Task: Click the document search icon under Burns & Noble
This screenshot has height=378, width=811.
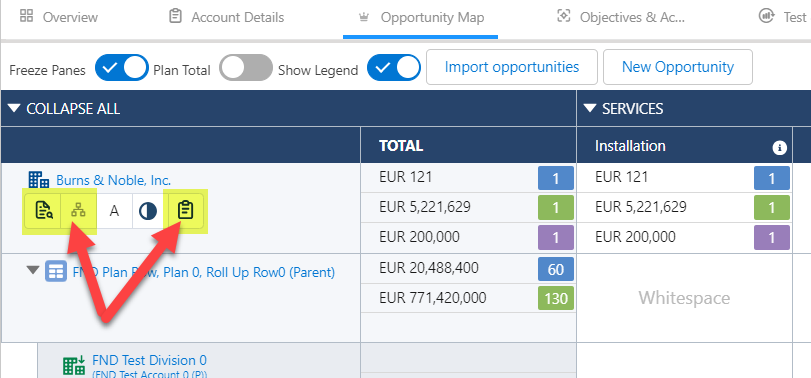Action: 43,210
